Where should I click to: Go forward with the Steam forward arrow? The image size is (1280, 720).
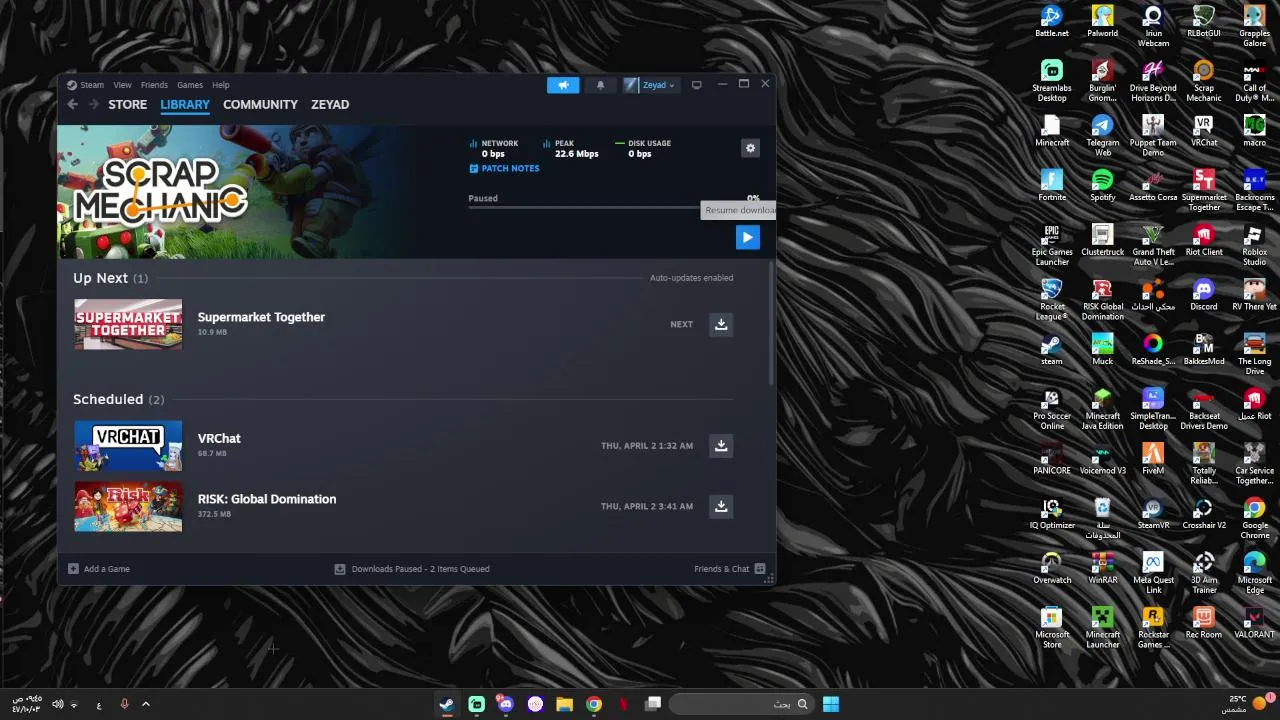tap(93, 104)
